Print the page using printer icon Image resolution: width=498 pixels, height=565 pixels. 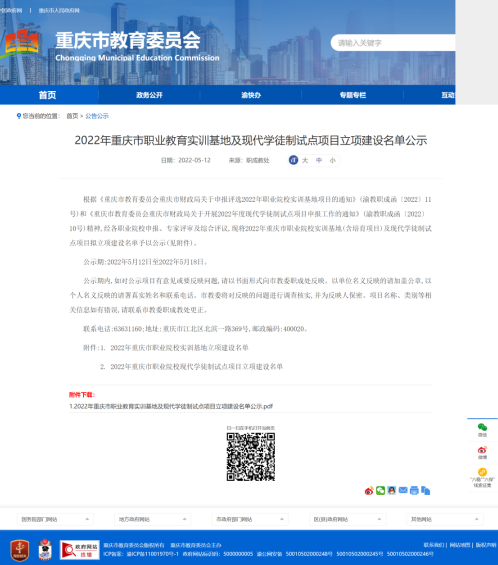coord(414,490)
